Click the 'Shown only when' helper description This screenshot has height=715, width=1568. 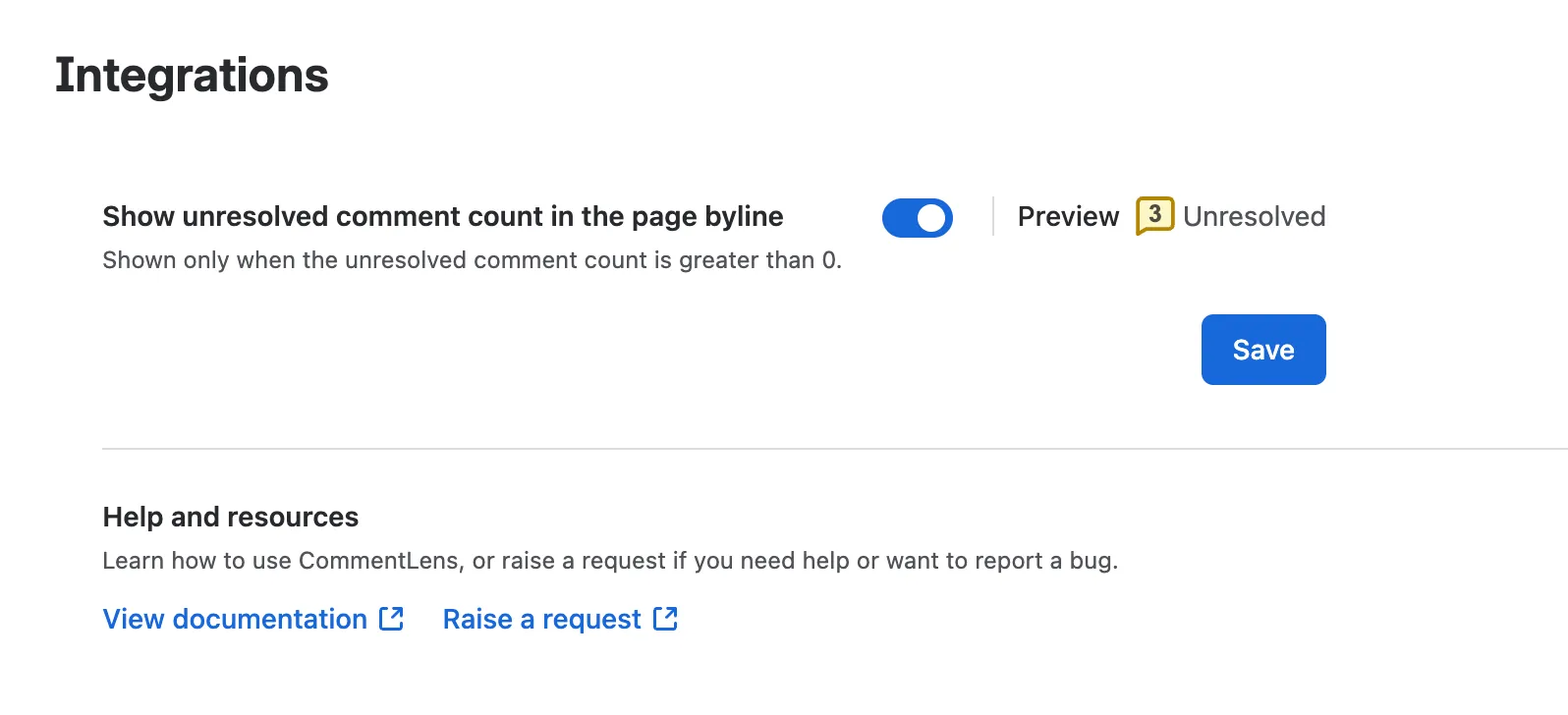point(473,260)
